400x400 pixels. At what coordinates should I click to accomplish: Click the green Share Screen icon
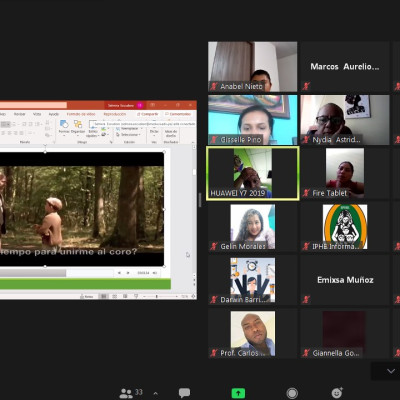point(238,393)
